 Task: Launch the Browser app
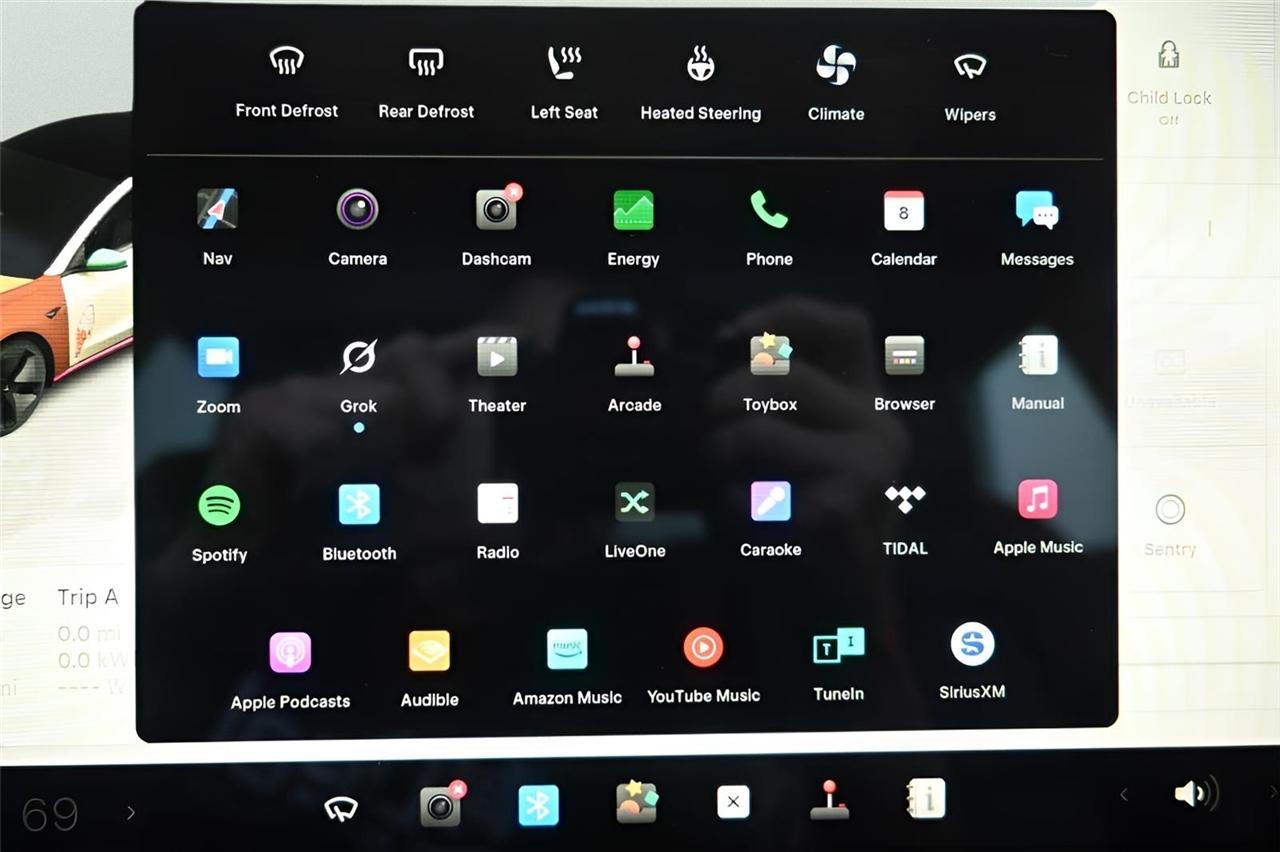tap(905, 355)
